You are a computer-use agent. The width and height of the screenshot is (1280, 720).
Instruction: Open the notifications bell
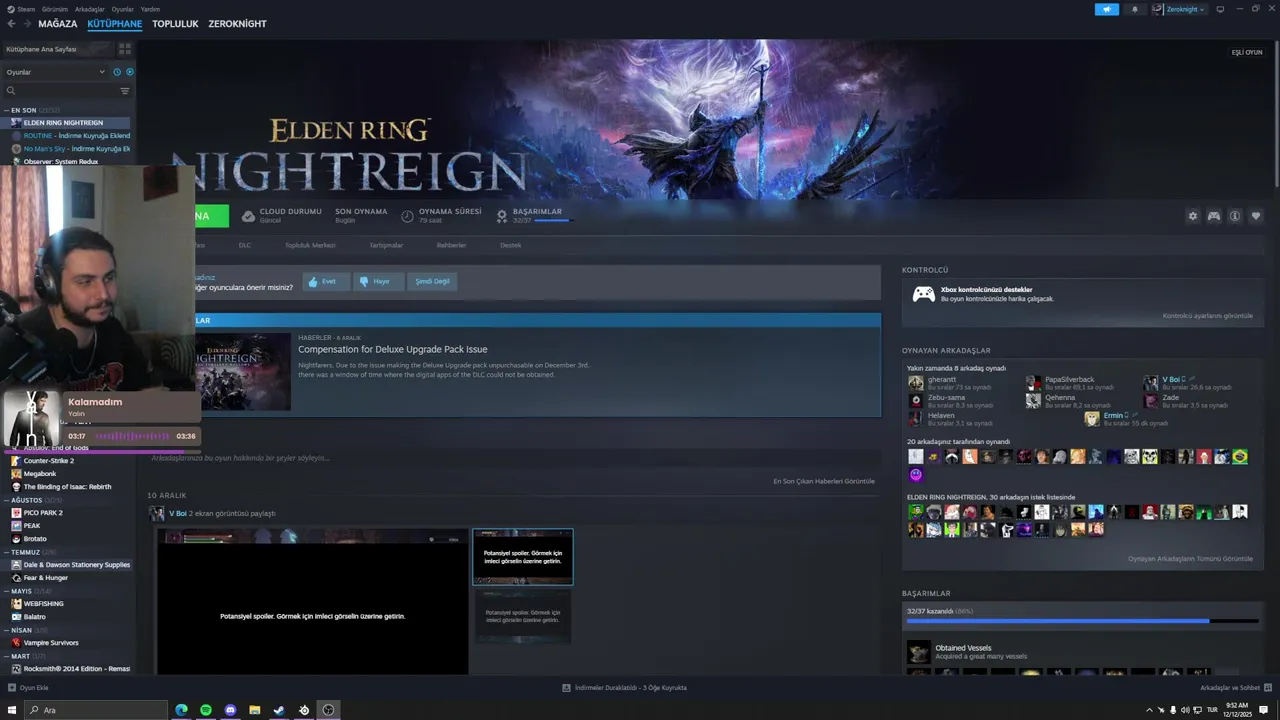click(1134, 9)
